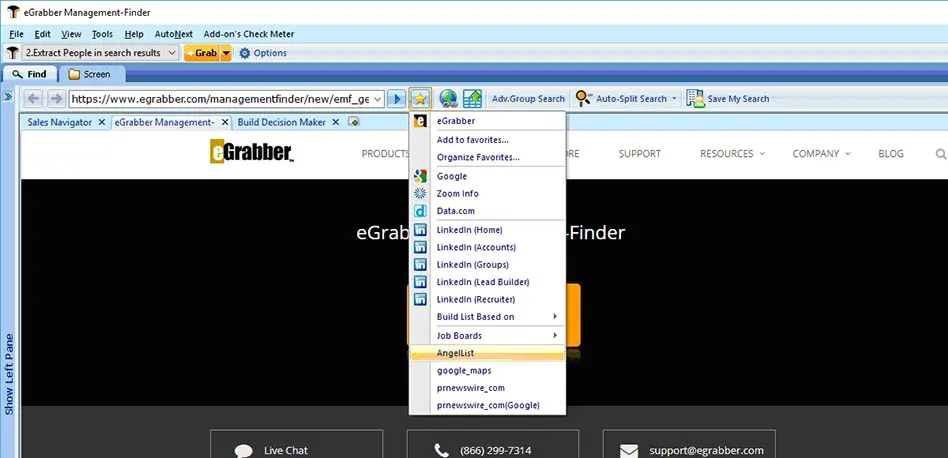Click the Google favorites icon
This screenshot has height=458, width=948.
point(420,176)
